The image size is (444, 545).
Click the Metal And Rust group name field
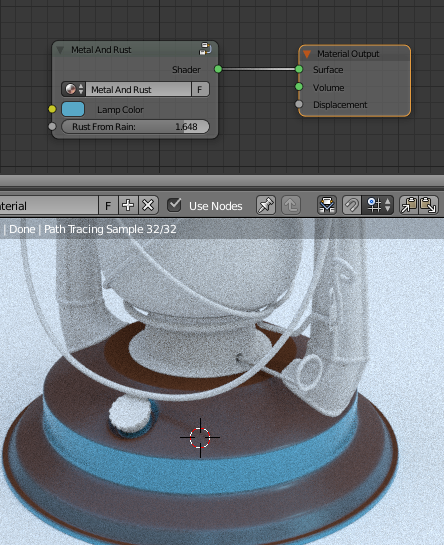138,89
